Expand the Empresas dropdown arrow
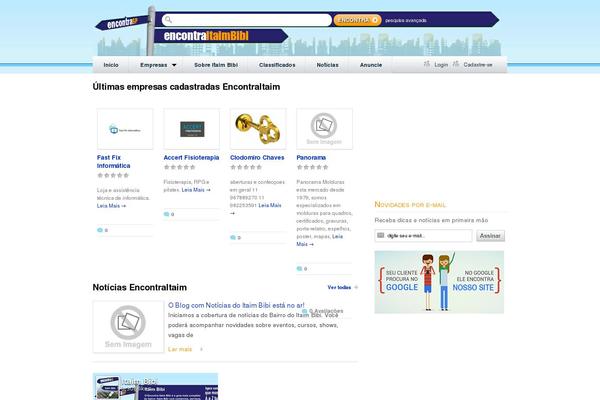The height and width of the screenshot is (400, 600). point(174,65)
